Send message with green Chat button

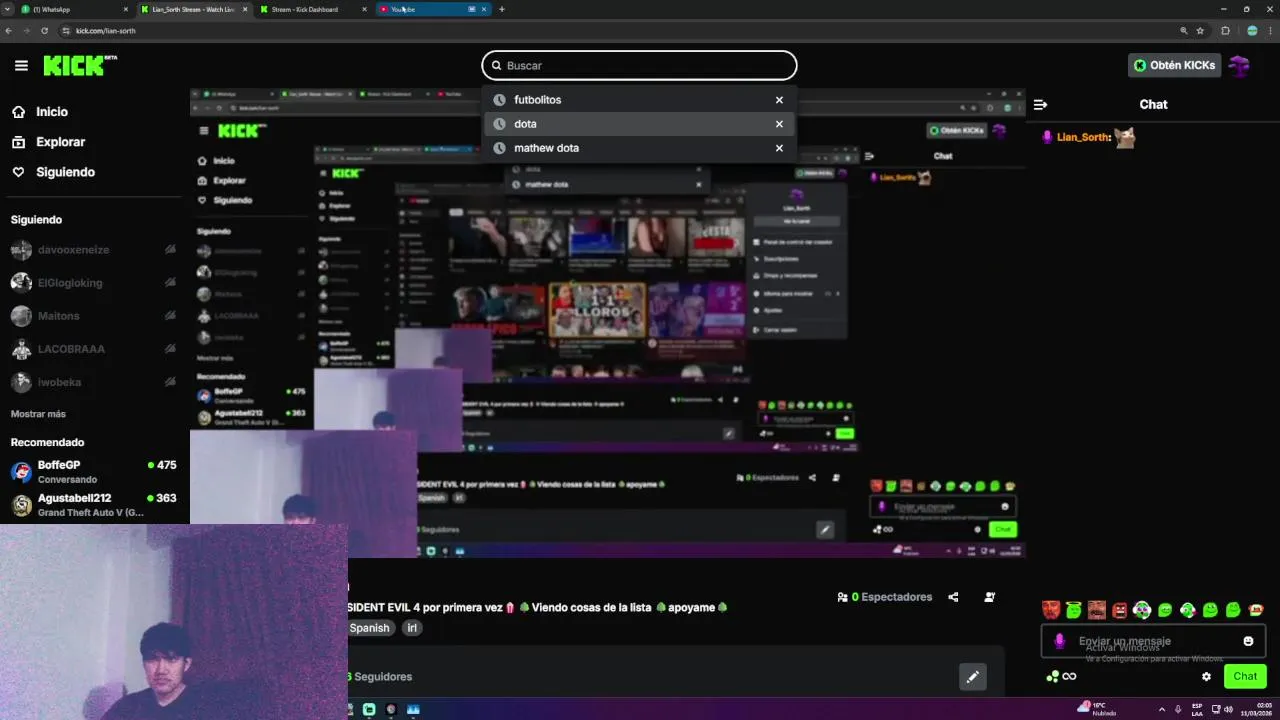click(1245, 676)
